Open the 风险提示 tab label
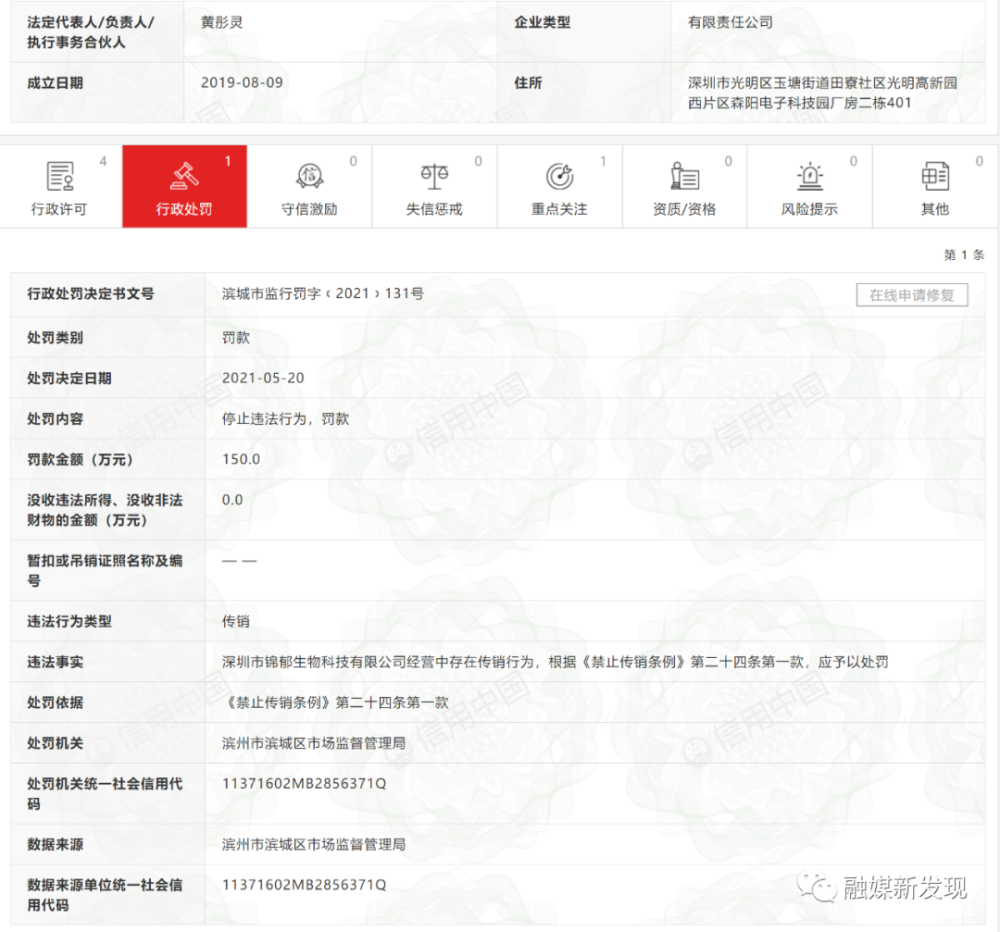Image resolution: width=1000 pixels, height=932 pixels. (809, 209)
